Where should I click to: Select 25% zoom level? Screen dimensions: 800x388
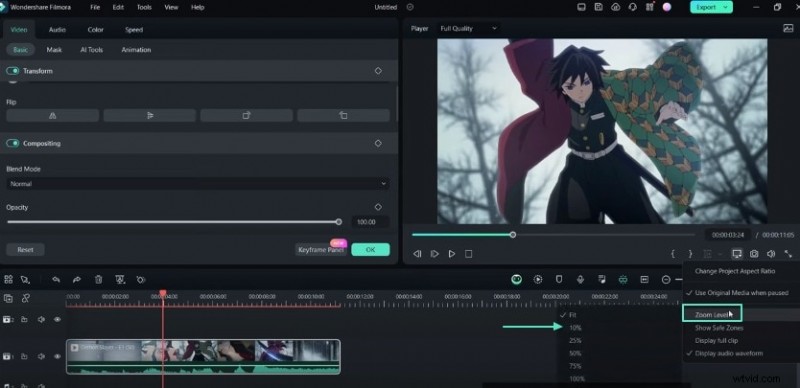point(575,341)
